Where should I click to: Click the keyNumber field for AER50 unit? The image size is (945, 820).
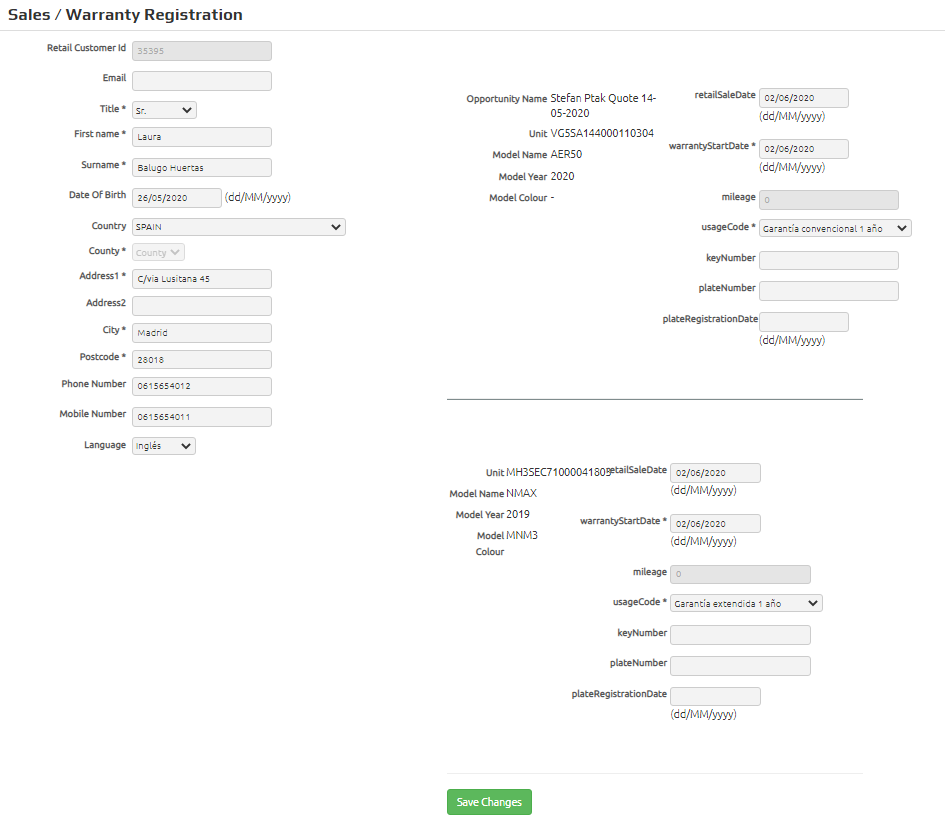(829, 260)
